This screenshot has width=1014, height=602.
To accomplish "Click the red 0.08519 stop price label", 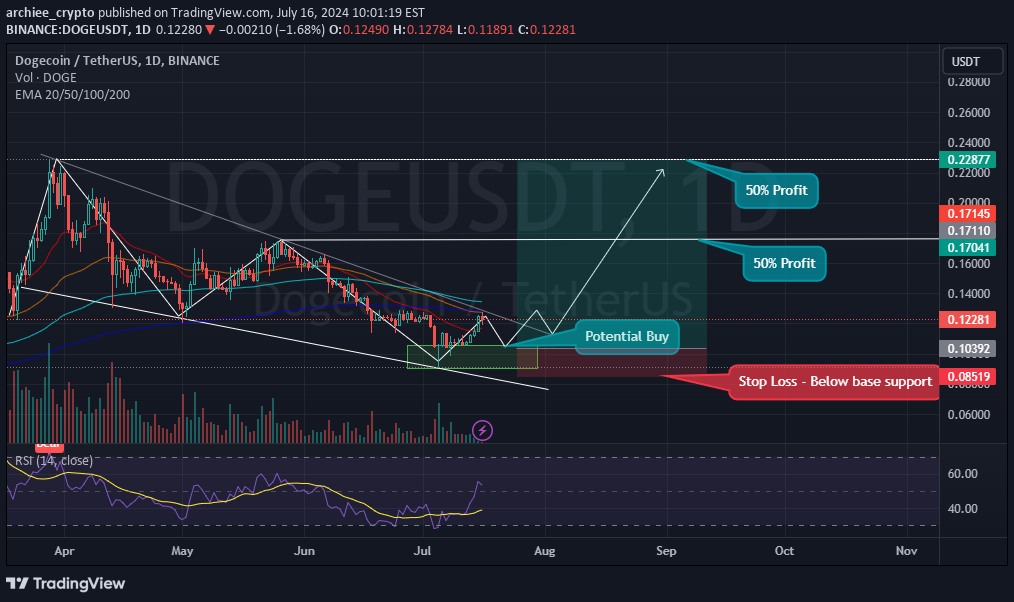I will 967,376.
